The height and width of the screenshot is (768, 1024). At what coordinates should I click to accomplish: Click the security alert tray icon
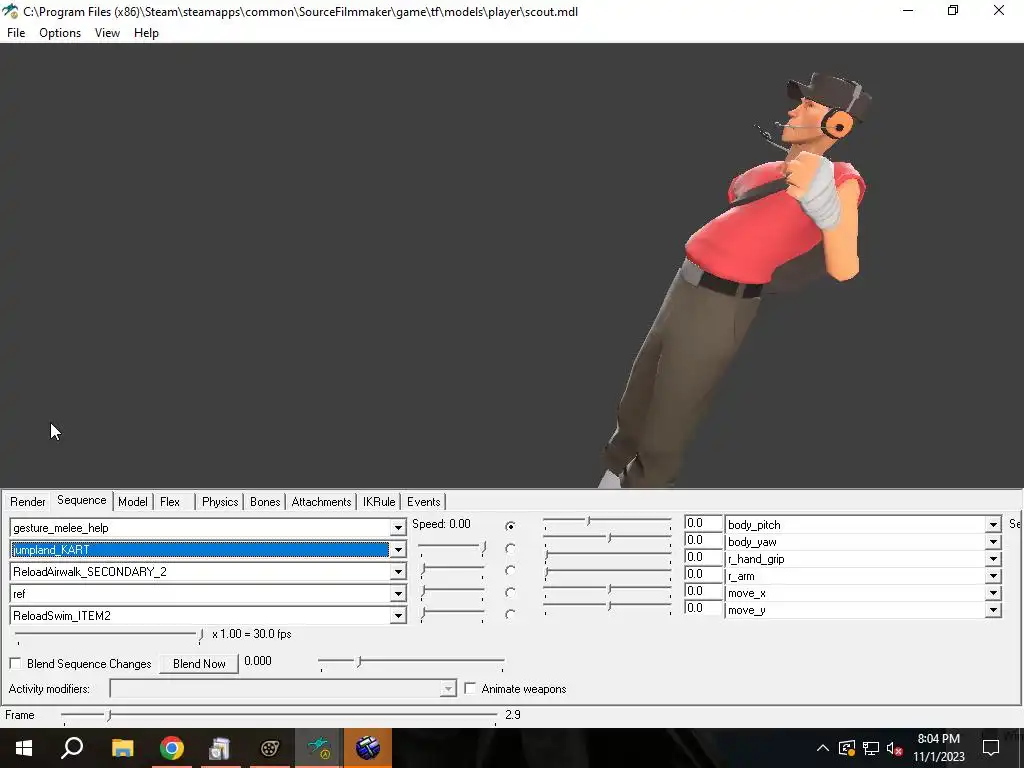click(847, 748)
